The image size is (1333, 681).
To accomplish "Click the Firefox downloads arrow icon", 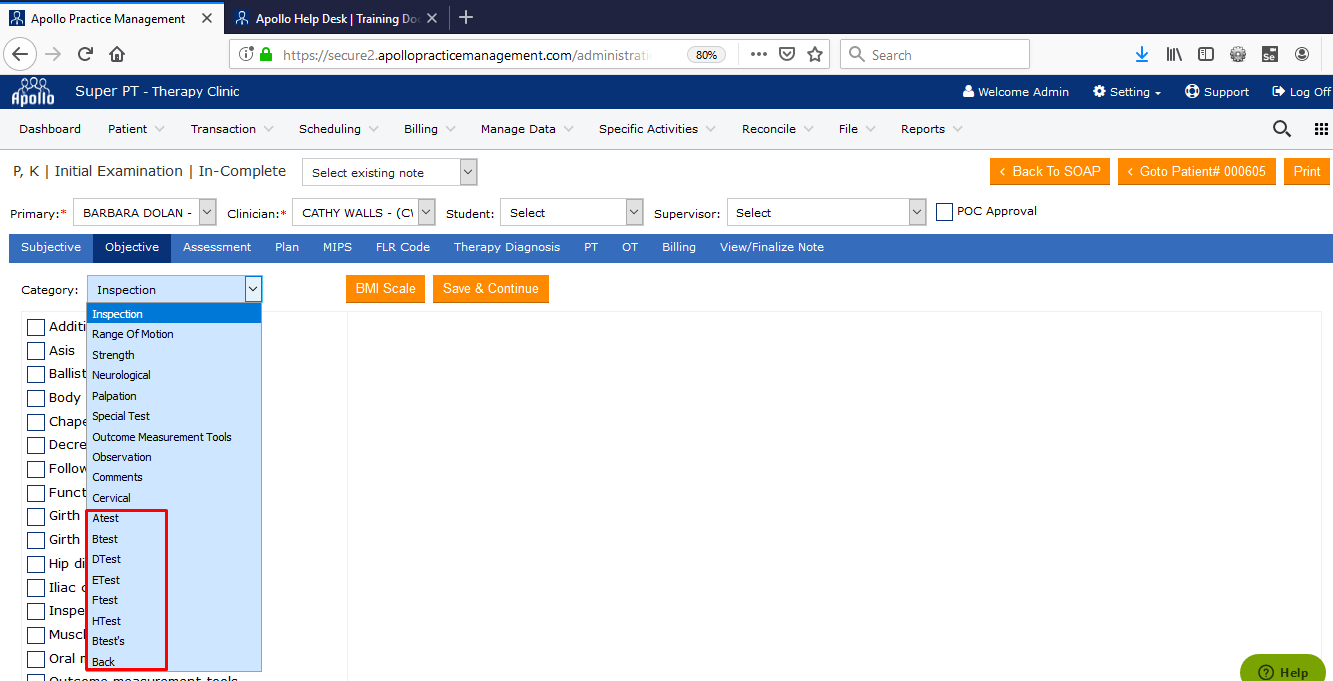I will pyautogui.click(x=1142, y=55).
